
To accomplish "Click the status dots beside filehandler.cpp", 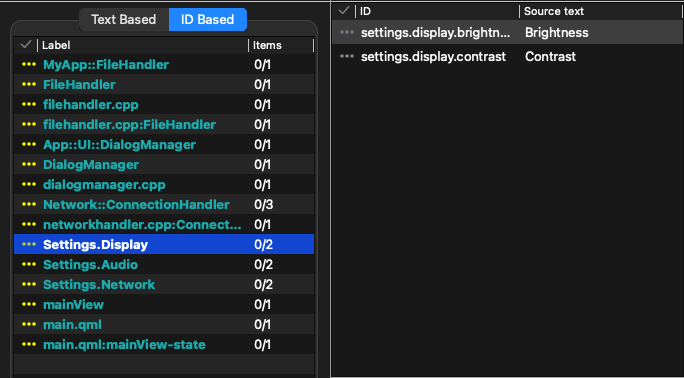I will coord(29,105).
